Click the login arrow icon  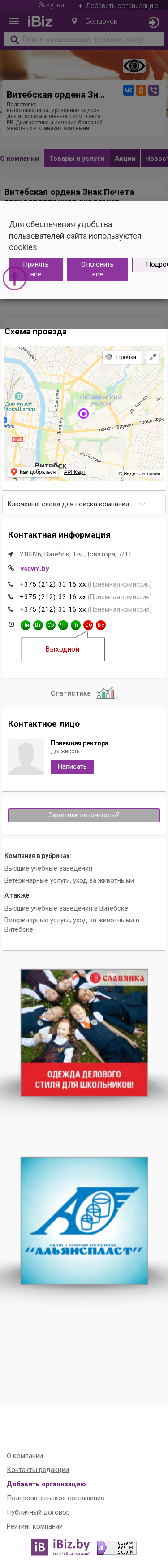point(153,22)
